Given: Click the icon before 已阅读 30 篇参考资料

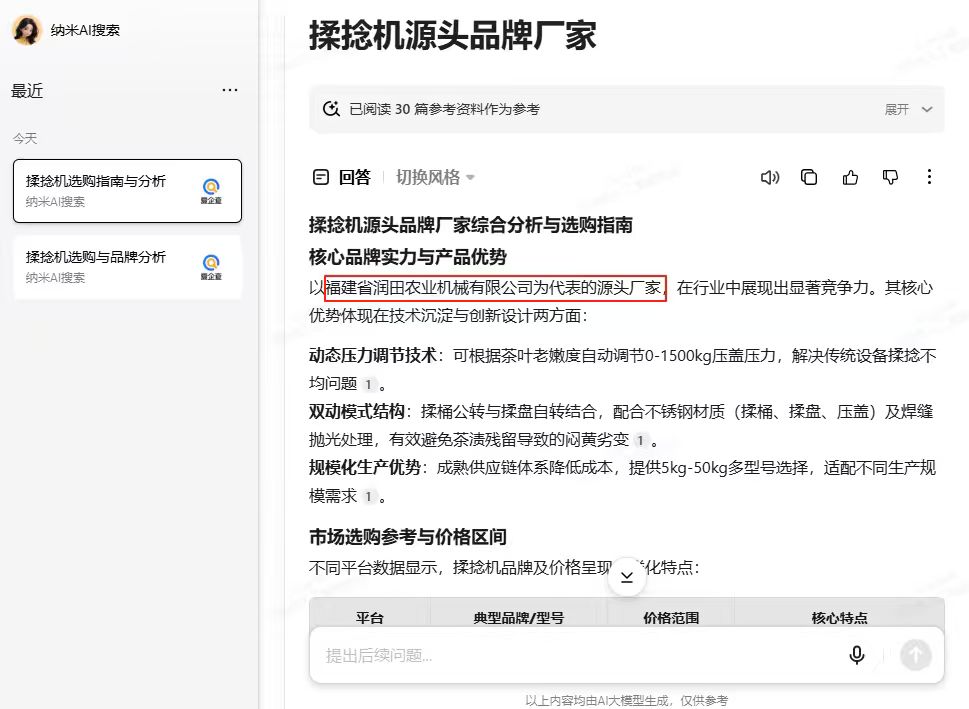Looking at the screenshot, I should coord(331,109).
